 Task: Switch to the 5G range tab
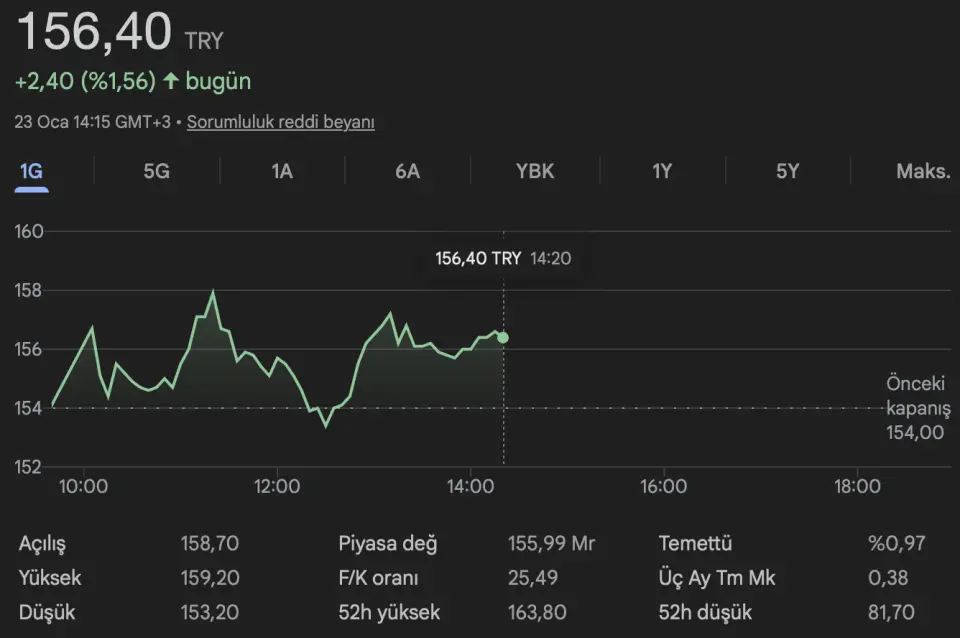pos(156,171)
